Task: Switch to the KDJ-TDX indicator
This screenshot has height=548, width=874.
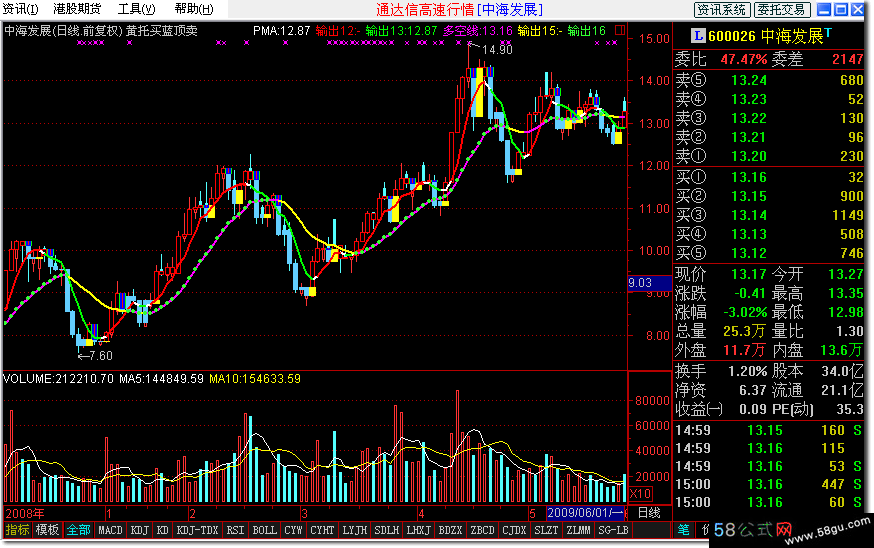Action: (197, 530)
